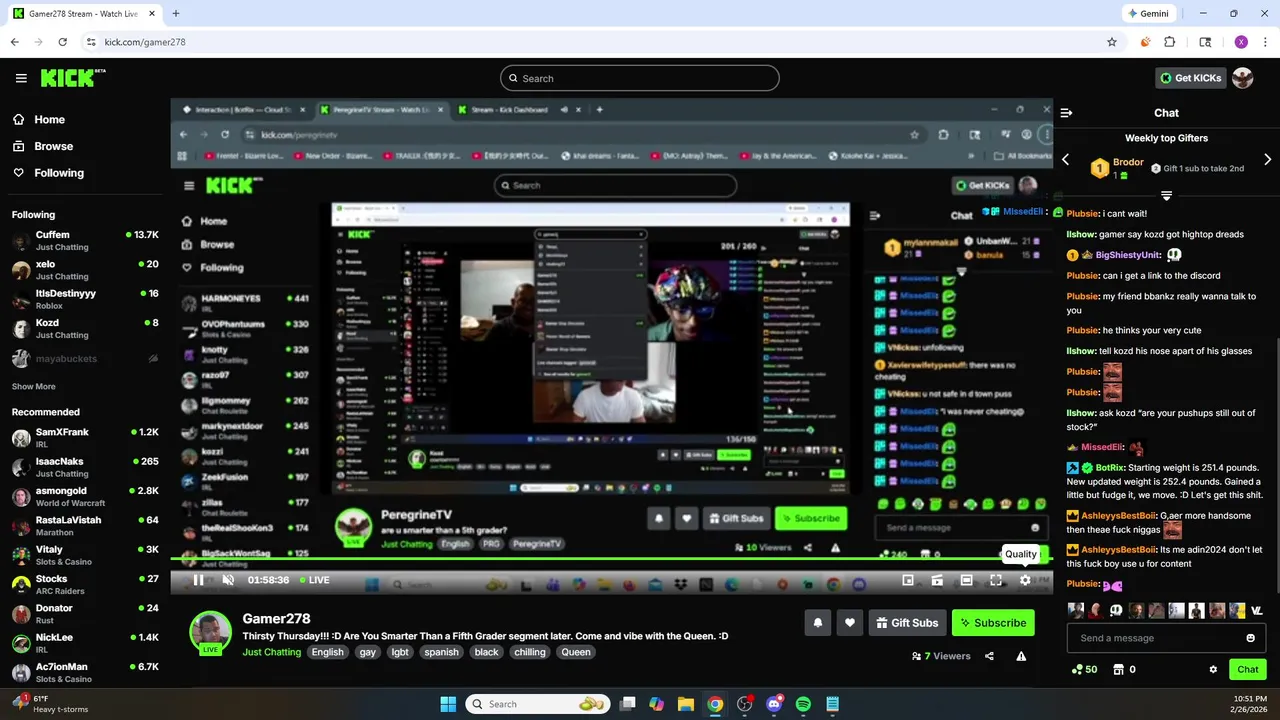Open the profile avatar menu
The width and height of the screenshot is (1280, 720).
(1243, 78)
